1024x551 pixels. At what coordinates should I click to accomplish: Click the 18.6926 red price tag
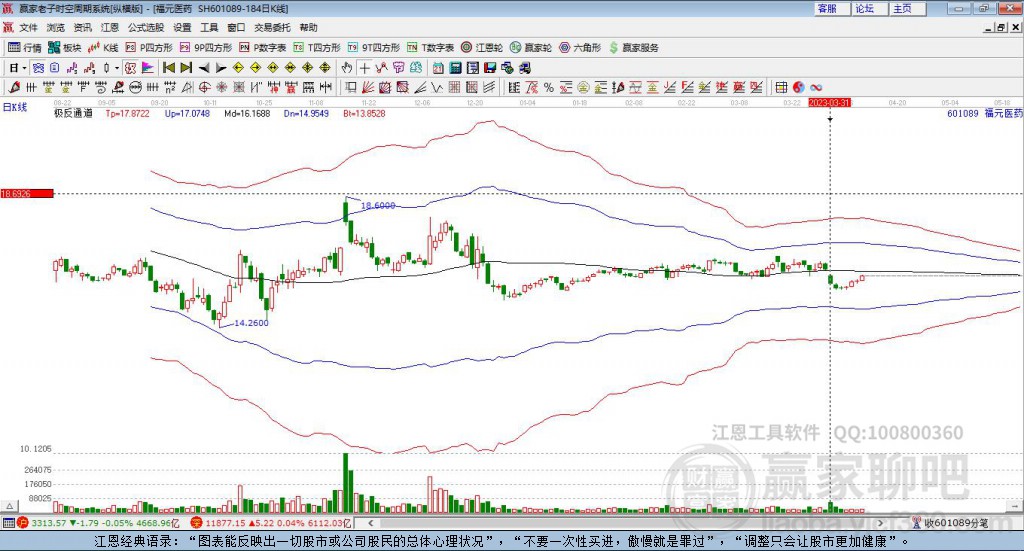pyautogui.click(x=27, y=193)
